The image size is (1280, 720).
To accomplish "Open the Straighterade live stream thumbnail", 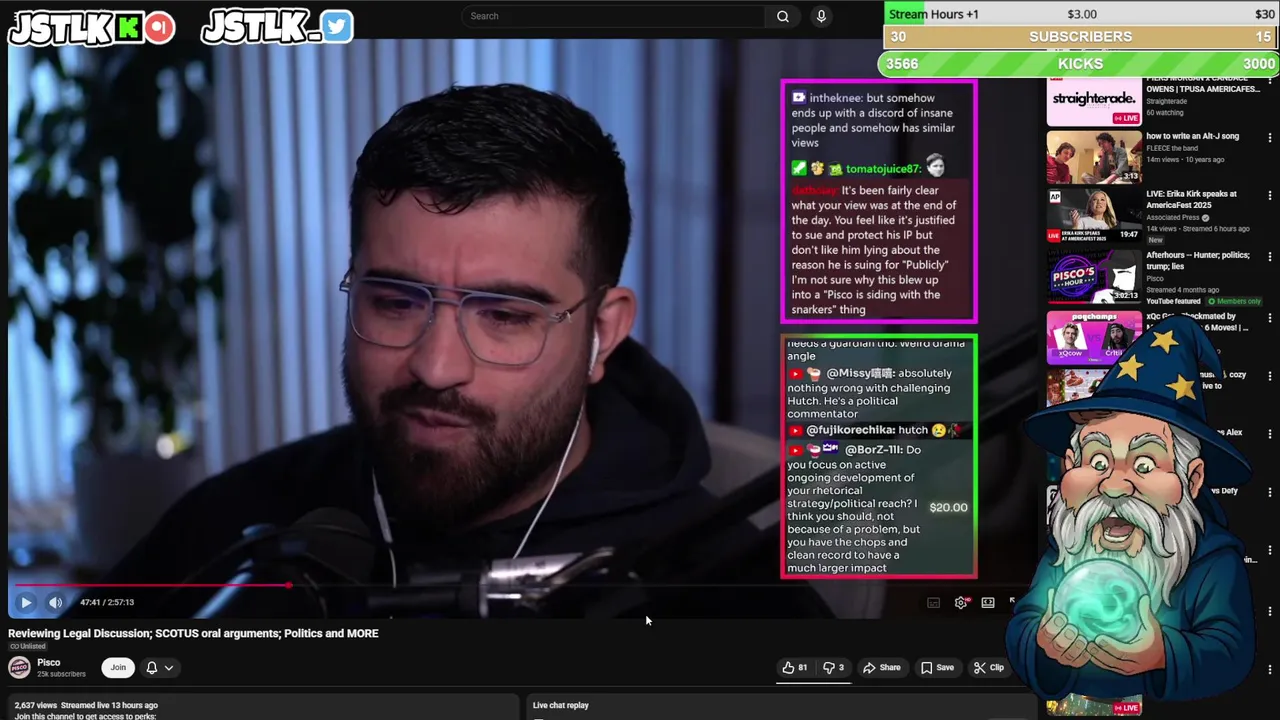I will coord(1094,101).
